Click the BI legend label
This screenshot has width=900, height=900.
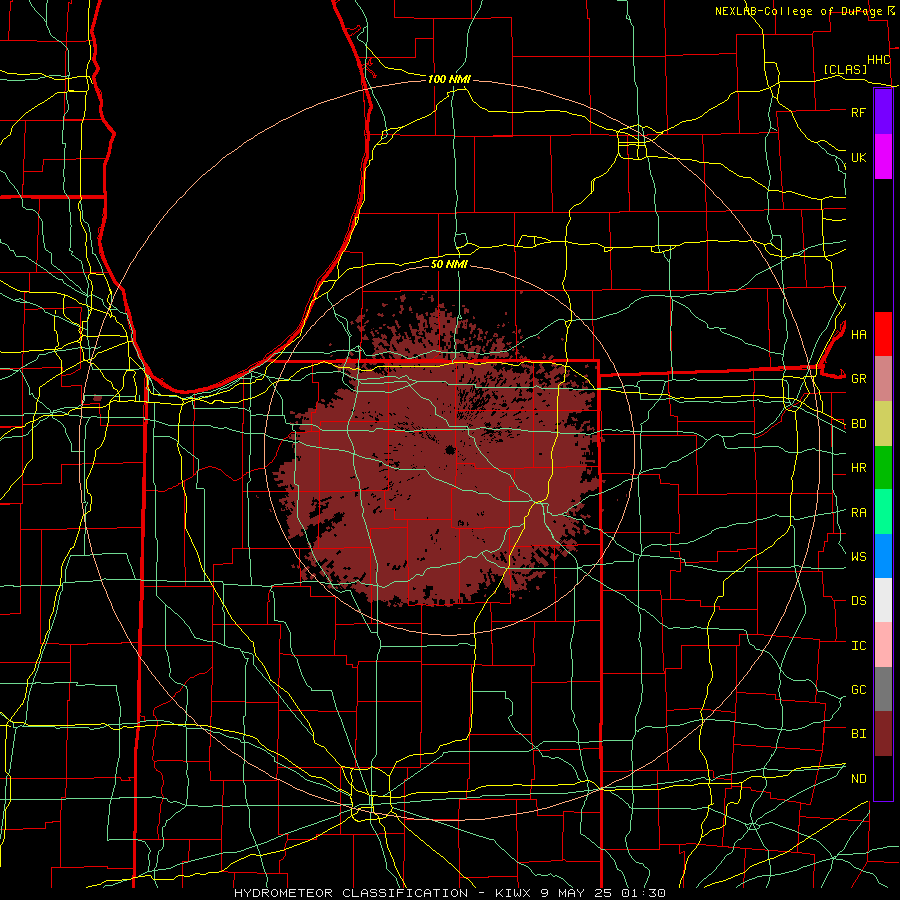[x=858, y=734]
